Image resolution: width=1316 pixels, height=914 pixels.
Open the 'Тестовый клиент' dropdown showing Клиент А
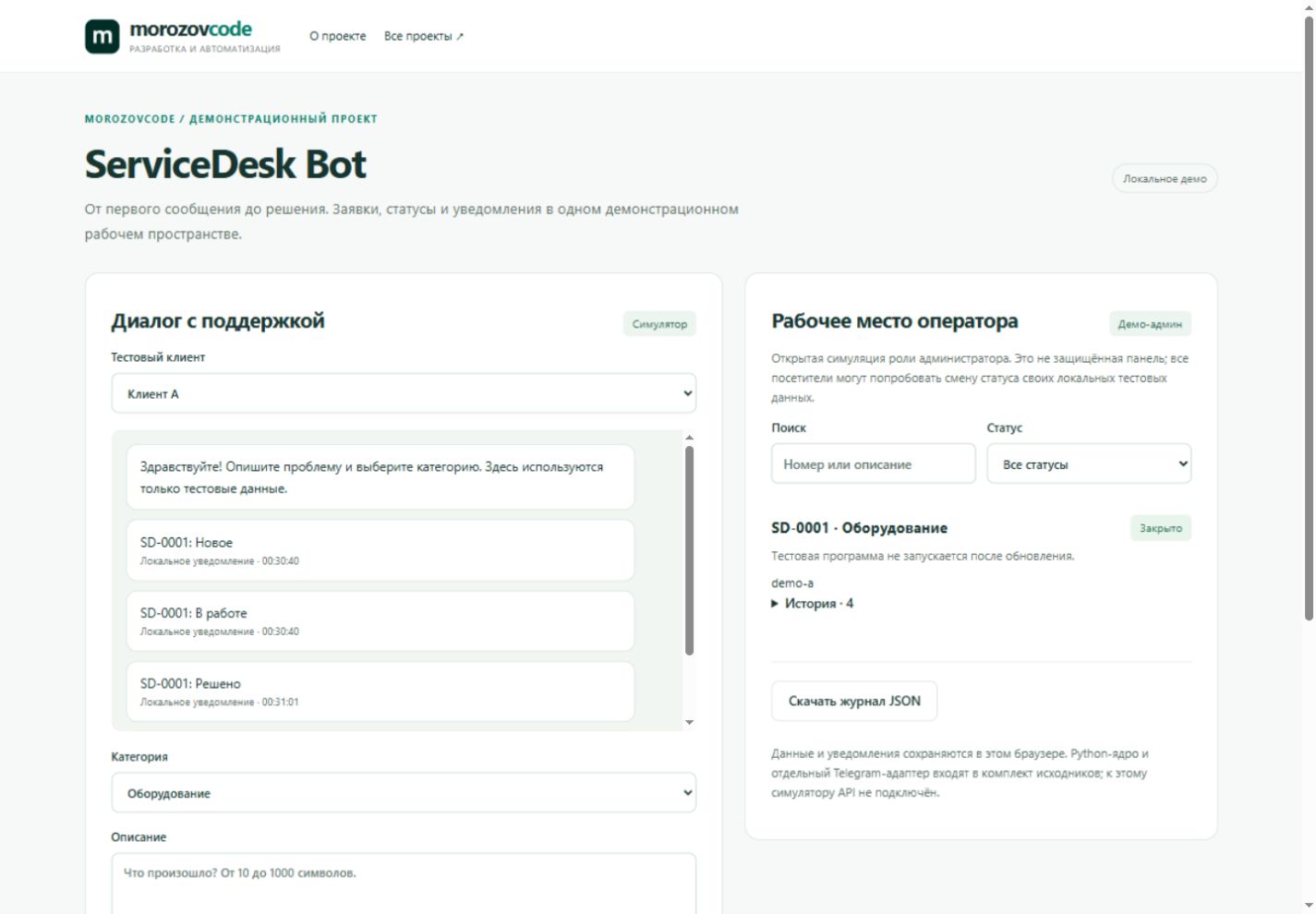pyautogui.click(x=404, y=393)
